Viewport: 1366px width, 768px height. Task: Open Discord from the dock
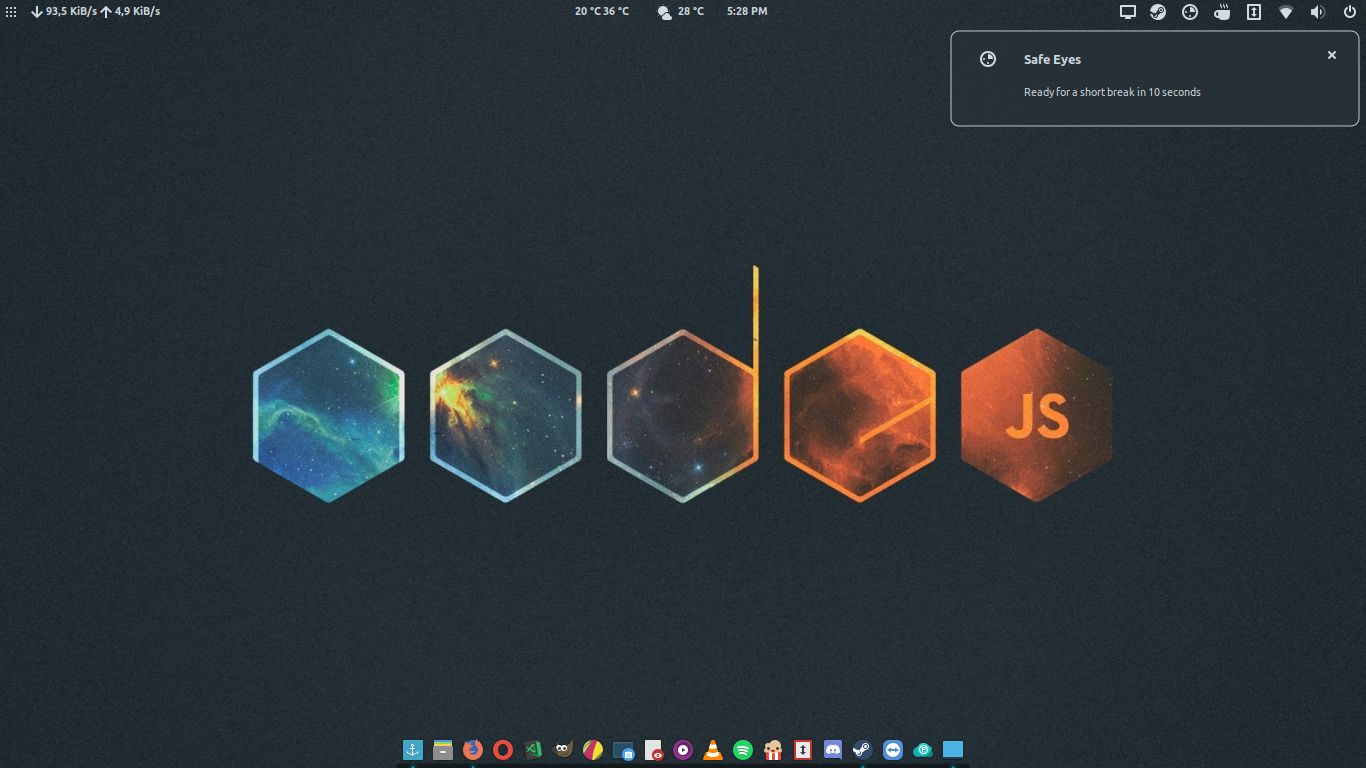[x=831, y=750]
